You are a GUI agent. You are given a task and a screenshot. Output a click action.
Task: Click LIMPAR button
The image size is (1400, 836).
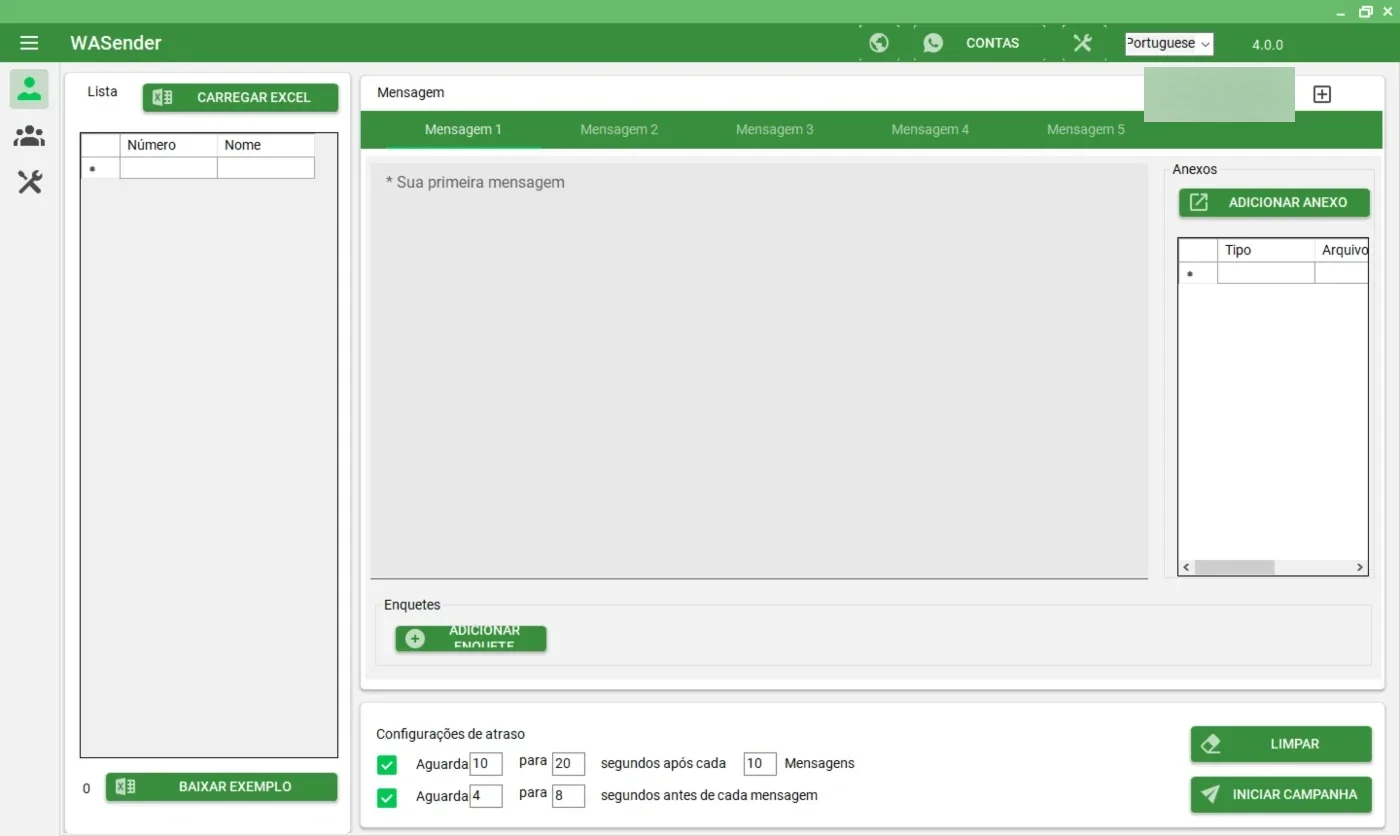pyautogui.click(x=1281, y=744)
